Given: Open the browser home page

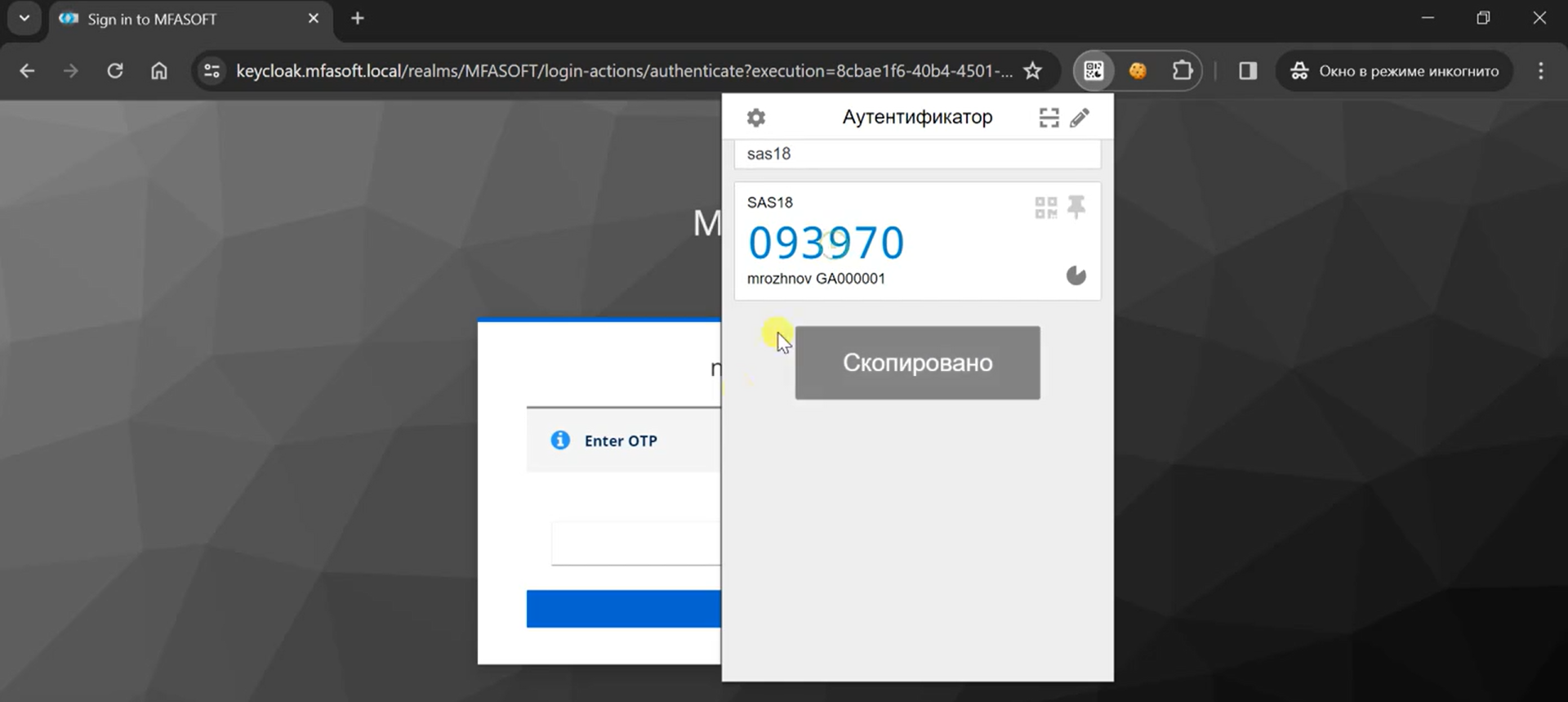Looking at the screenshot, I should pos(159,71).
